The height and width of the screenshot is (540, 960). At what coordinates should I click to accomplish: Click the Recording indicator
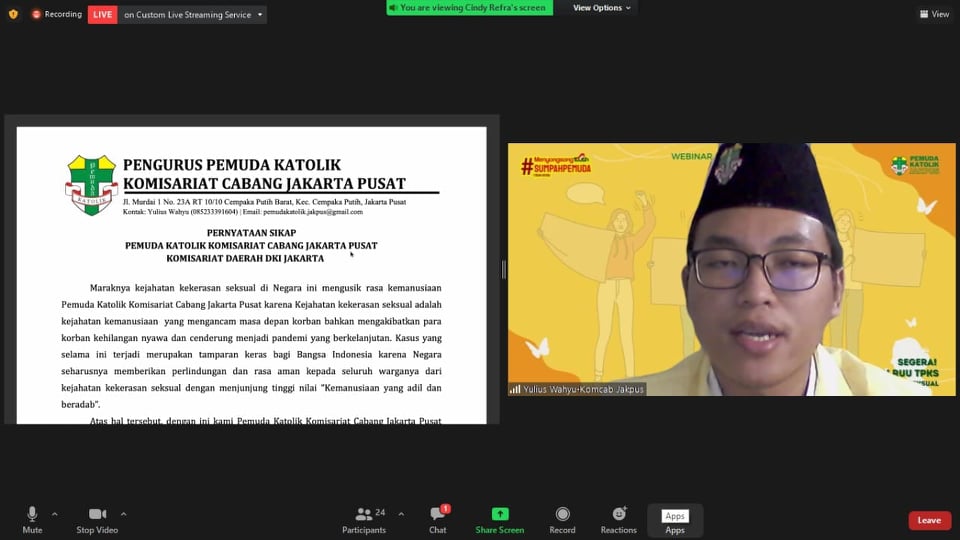click(x=57, y=14)
